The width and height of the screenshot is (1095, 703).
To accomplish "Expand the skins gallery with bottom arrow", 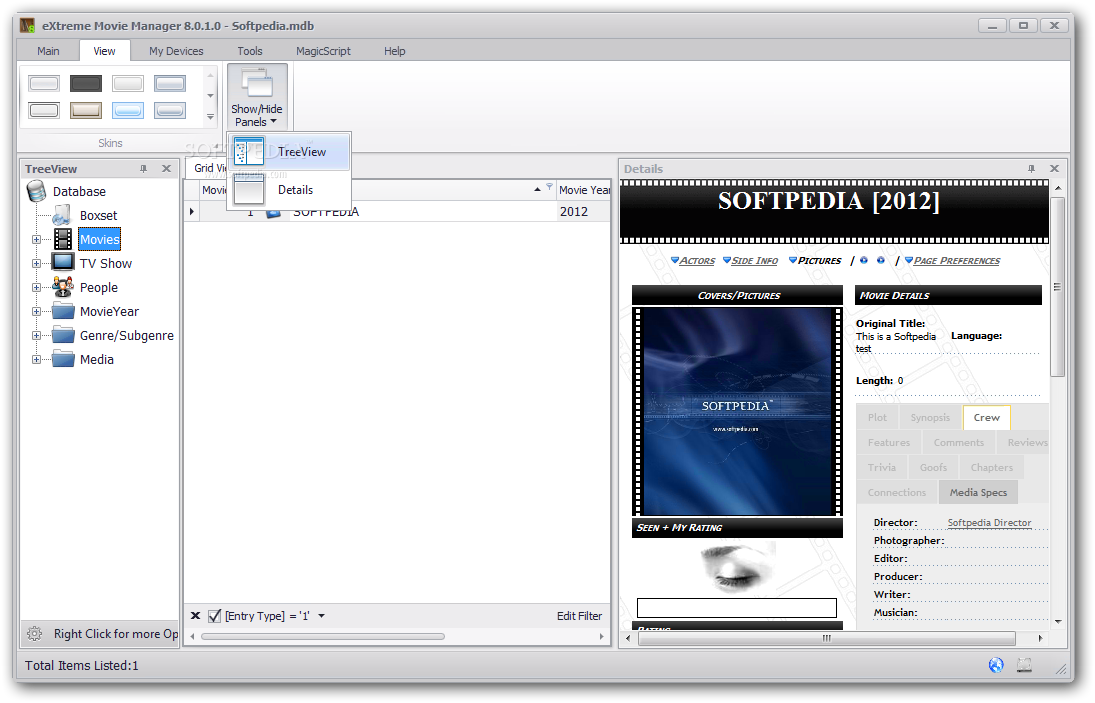I will pyautogui.click(x=210, y=117).
